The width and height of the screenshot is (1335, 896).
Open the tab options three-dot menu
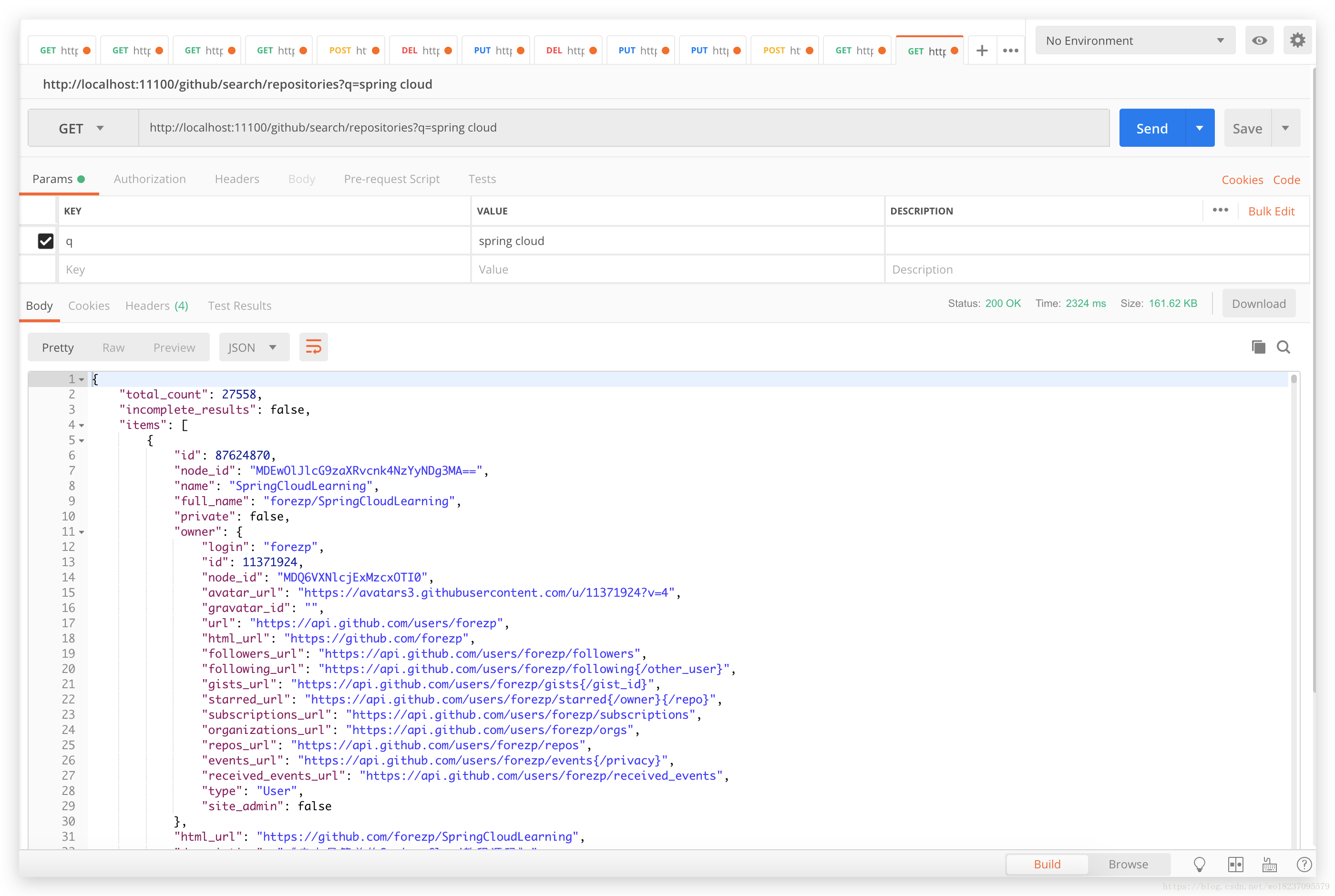[1010, 51]
